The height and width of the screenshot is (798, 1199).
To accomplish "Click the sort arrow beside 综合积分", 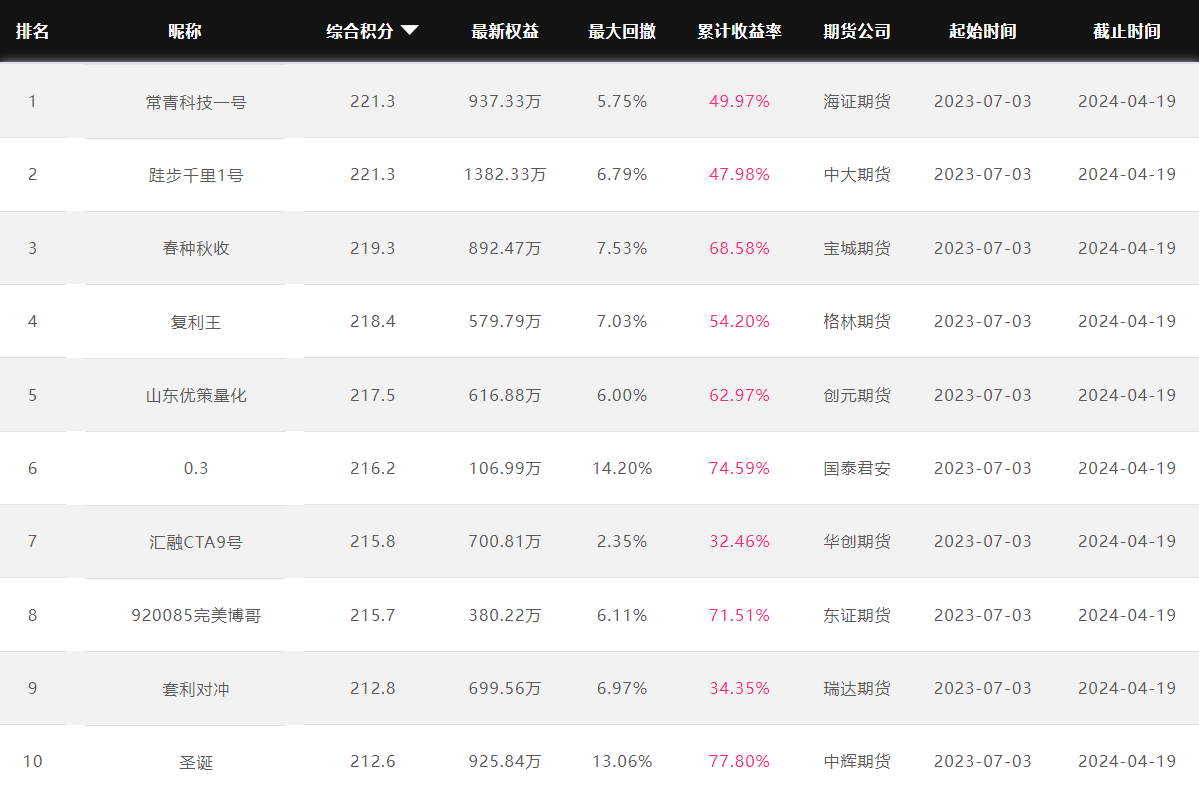I will [x=410, y=31].
